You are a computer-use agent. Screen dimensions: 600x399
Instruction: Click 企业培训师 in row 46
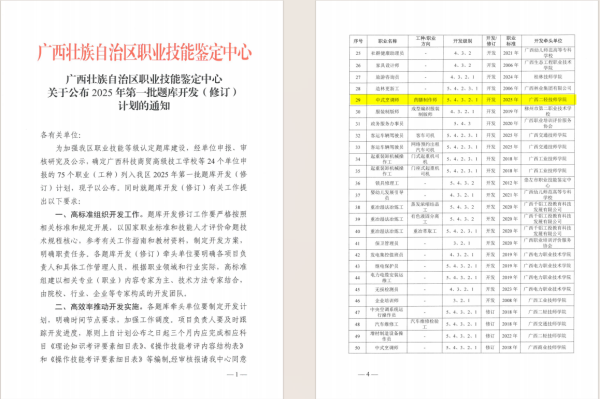(387, 301)
